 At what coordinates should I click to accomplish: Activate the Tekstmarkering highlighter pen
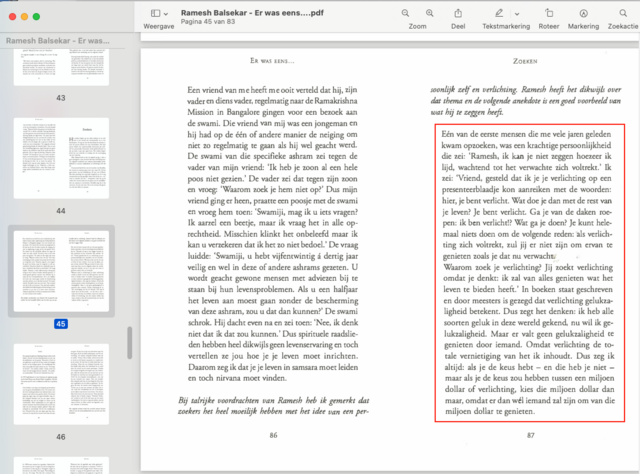click(499, 13)
